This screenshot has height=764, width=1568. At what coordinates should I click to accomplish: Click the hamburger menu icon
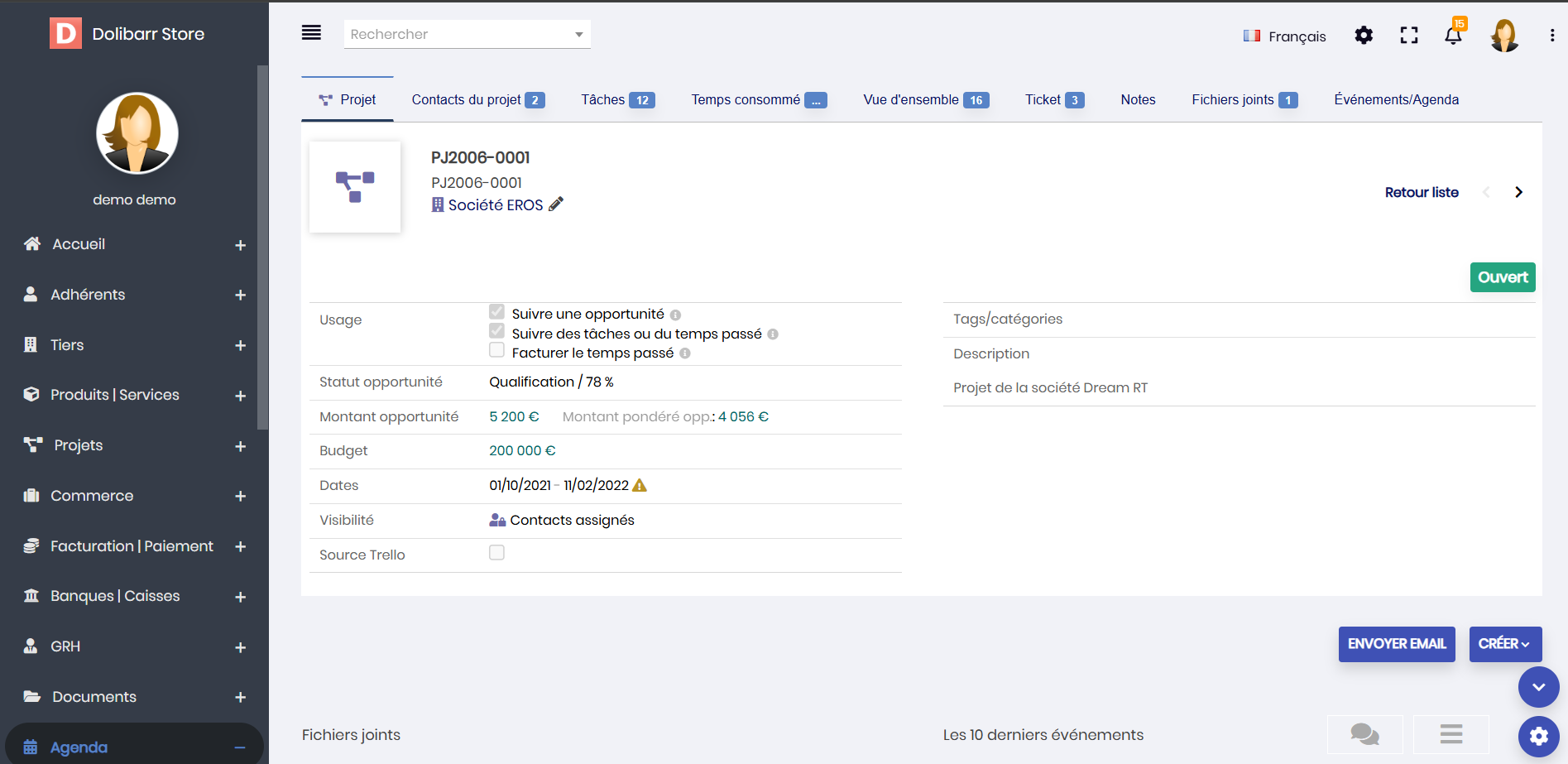click(311, 33)
